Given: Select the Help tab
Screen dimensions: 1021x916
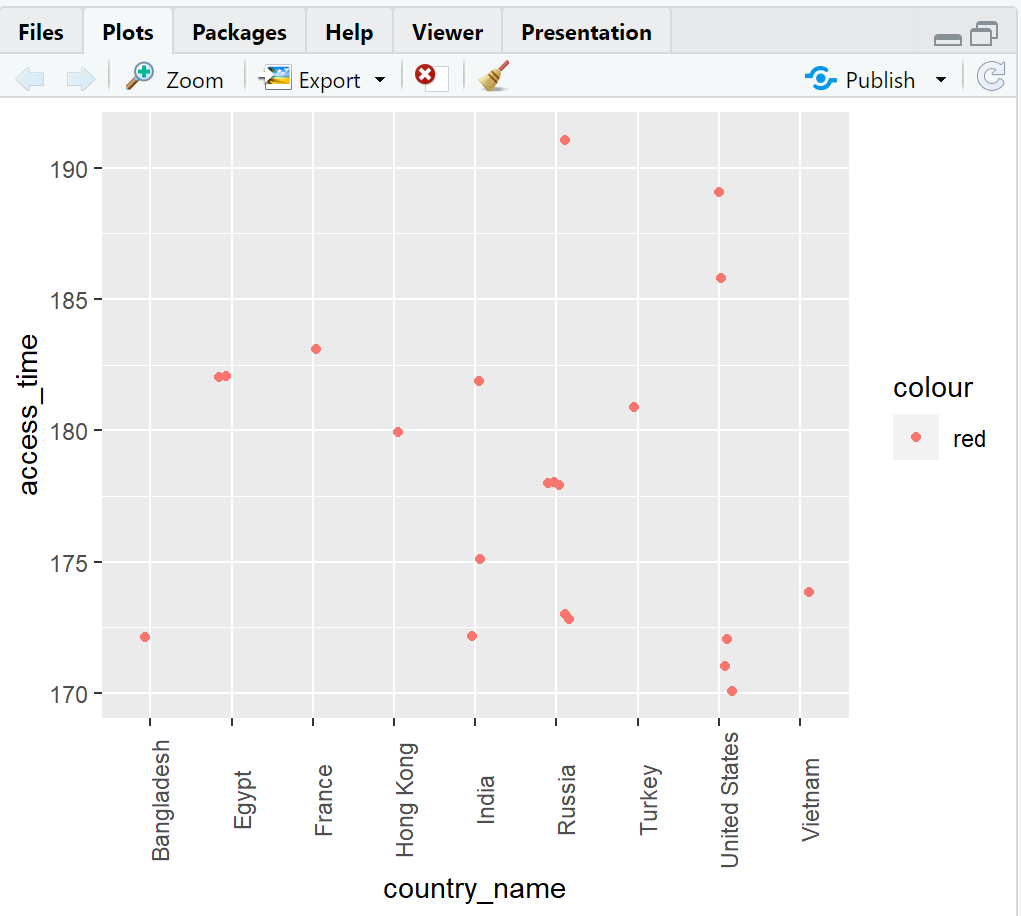Looking at the screenshot, I should 349,32.
